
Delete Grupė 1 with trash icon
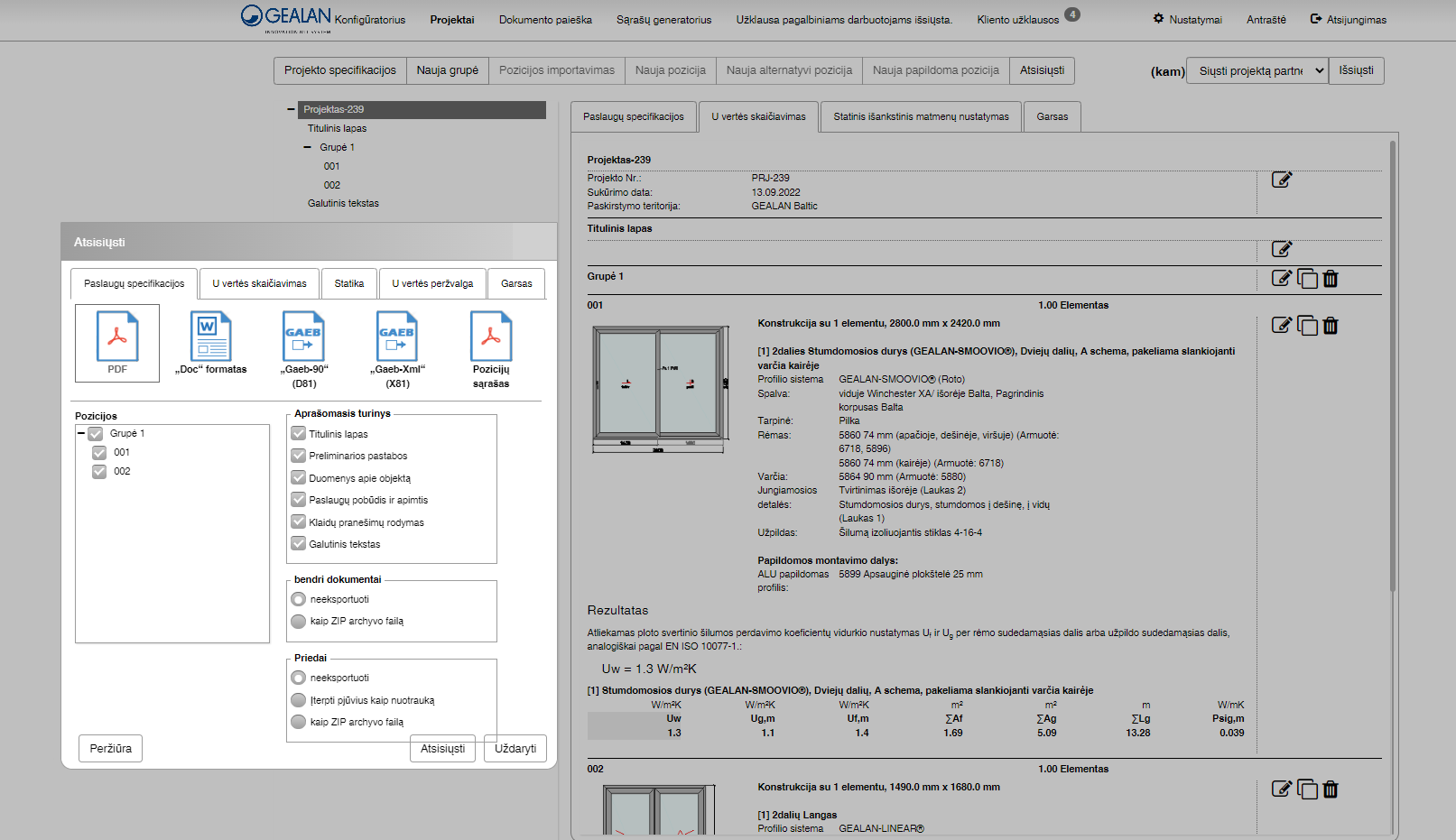pos(1331,279)
